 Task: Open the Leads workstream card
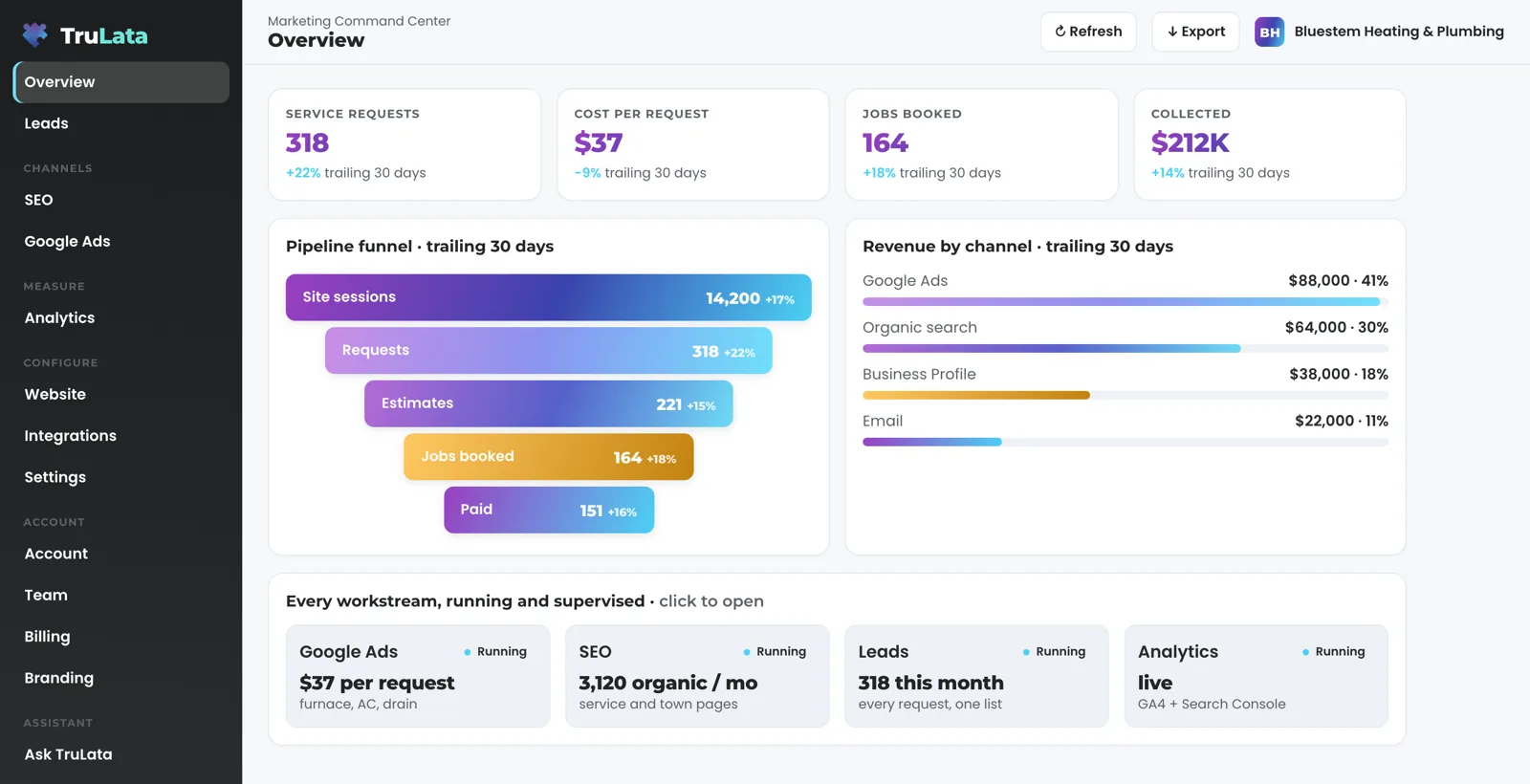[x=976, y=676]
